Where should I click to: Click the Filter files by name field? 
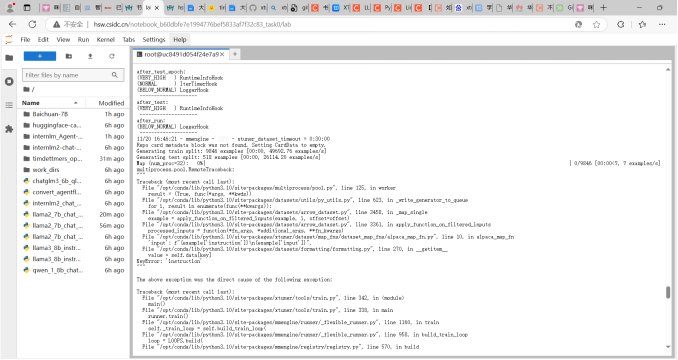tap(73, 75)
